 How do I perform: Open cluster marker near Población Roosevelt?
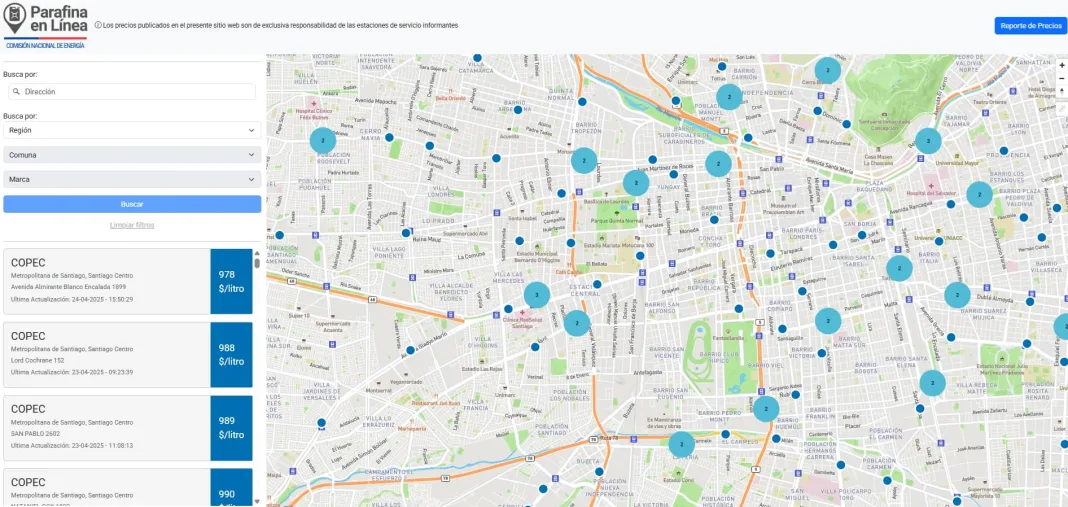point(323,140)
